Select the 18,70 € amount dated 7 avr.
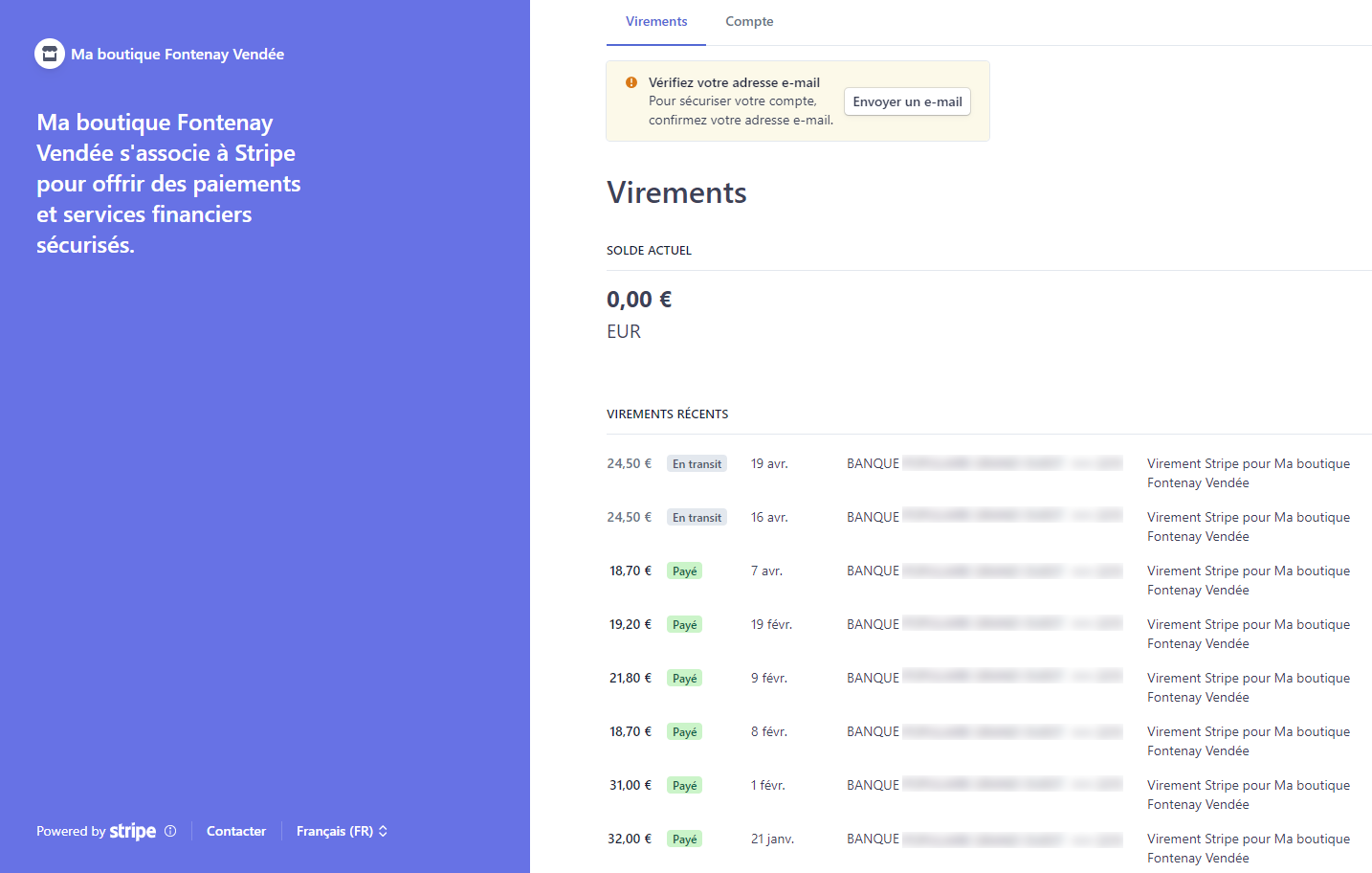Screen dimensions: 1372x873 [x=631, y=571]
